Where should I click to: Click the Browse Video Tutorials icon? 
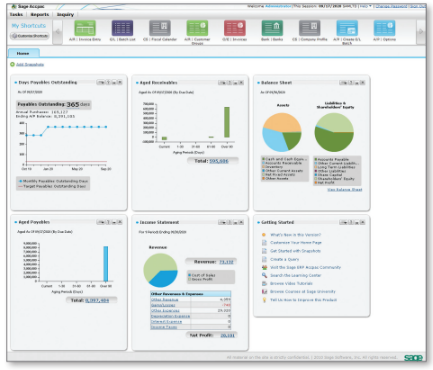[x=264, y=284]
